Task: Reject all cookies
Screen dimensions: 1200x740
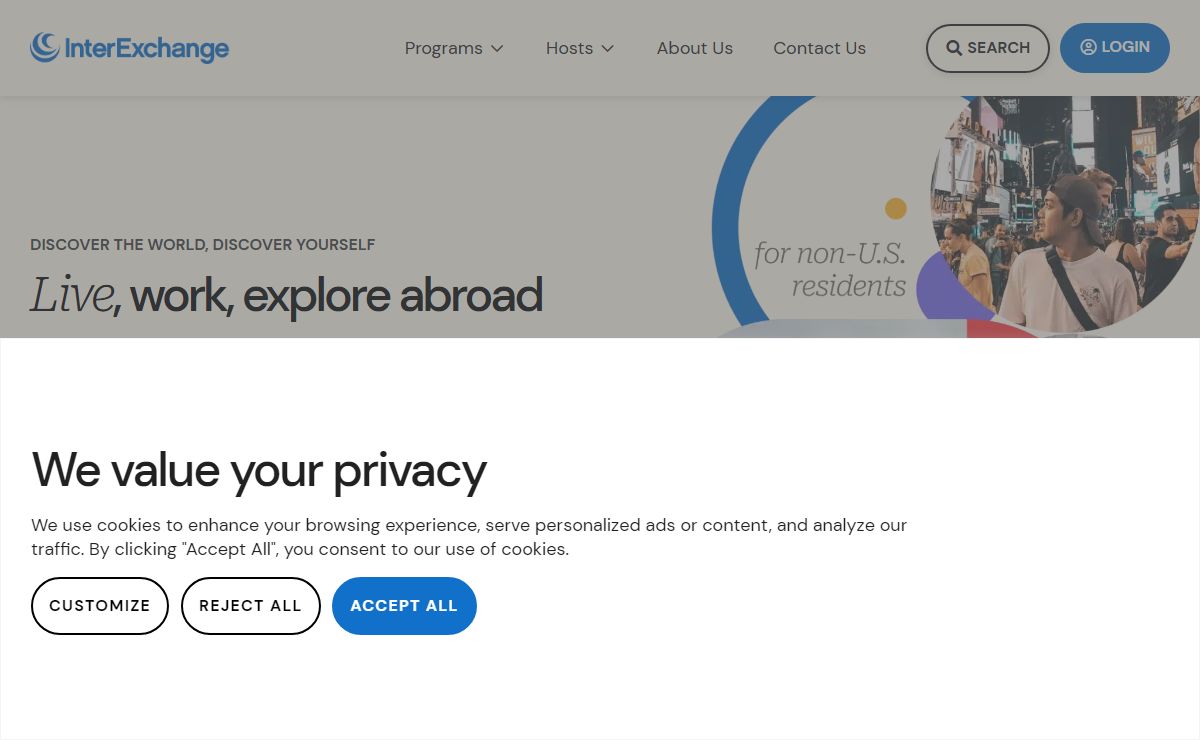Action: pyautogui.click(x=250, y=606)
